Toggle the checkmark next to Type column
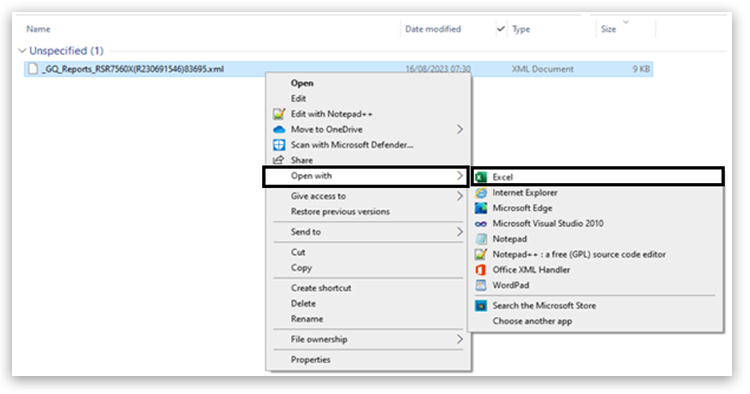Viewport: 750px width, 394px height. point(501,29)
